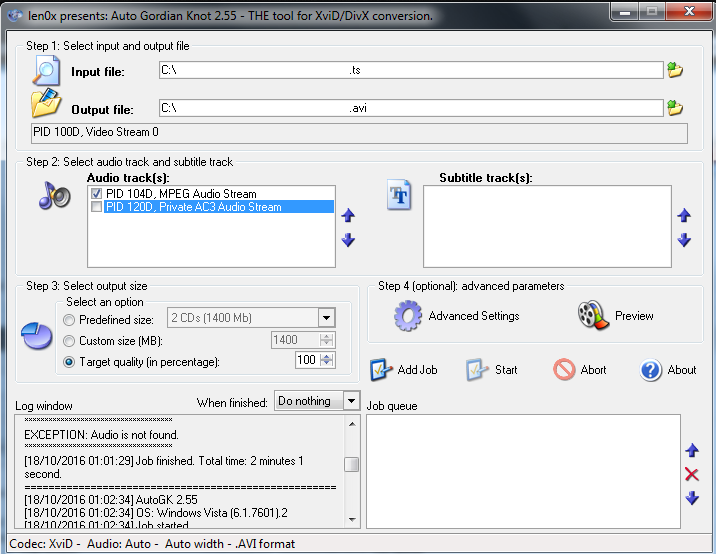Open Advanced Settings gear icon
Image resolution: width=716 pixels, height=554 pixels.
pos(408,316)
